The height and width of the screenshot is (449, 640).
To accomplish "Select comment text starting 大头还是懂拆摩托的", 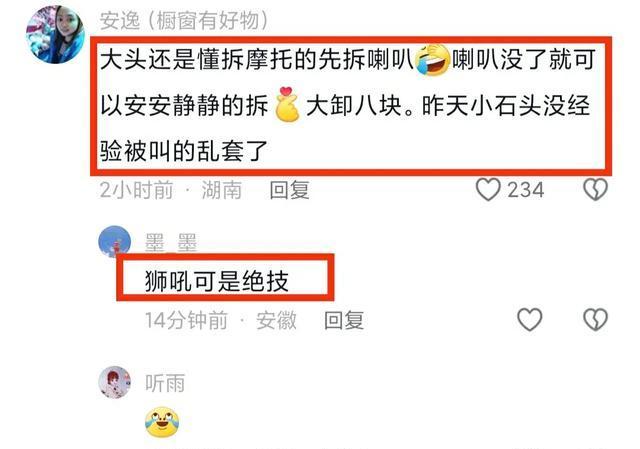I will coord(347,105).
